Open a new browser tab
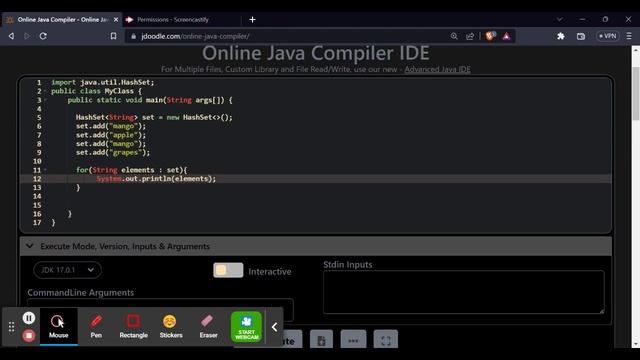Image resolution: width=640 pixels, height=360 pixels. pos(252,20)
